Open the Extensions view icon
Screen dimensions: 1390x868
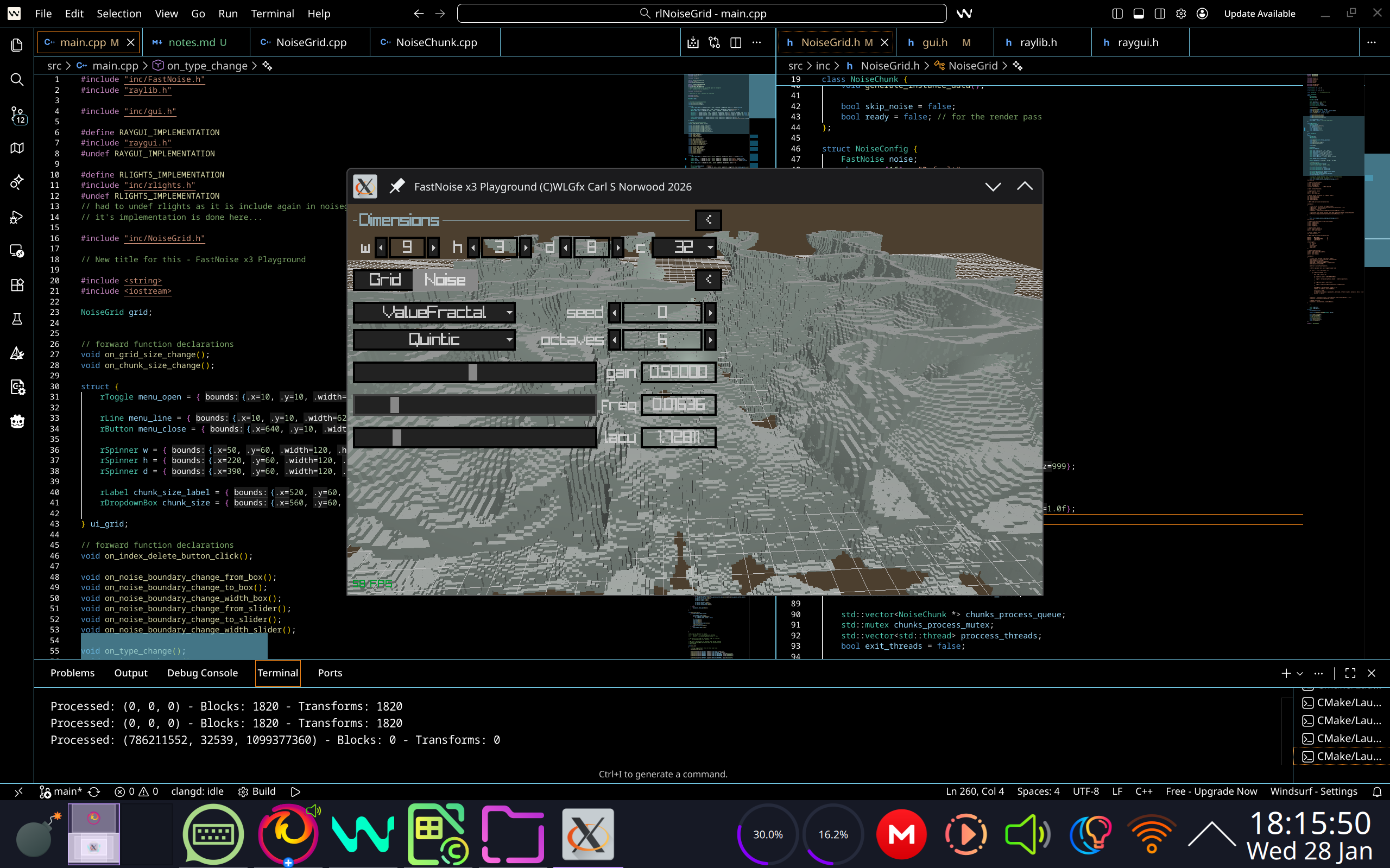(x=17, y=285)
